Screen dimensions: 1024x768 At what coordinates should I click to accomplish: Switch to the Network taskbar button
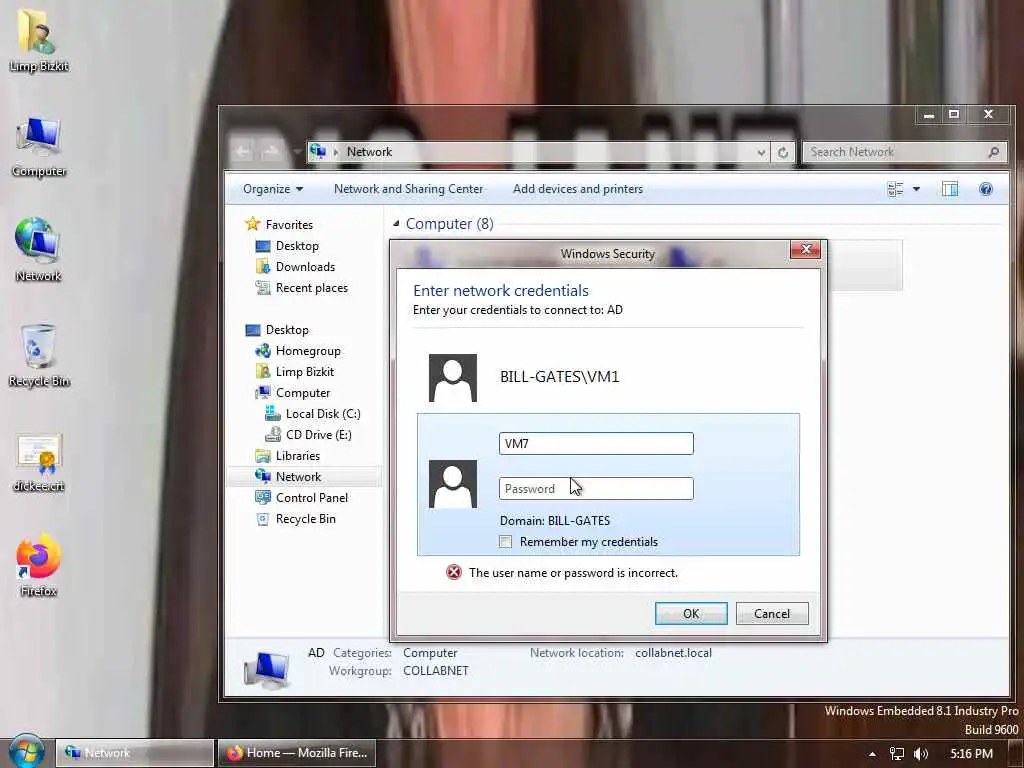click(x=134, y=752)
